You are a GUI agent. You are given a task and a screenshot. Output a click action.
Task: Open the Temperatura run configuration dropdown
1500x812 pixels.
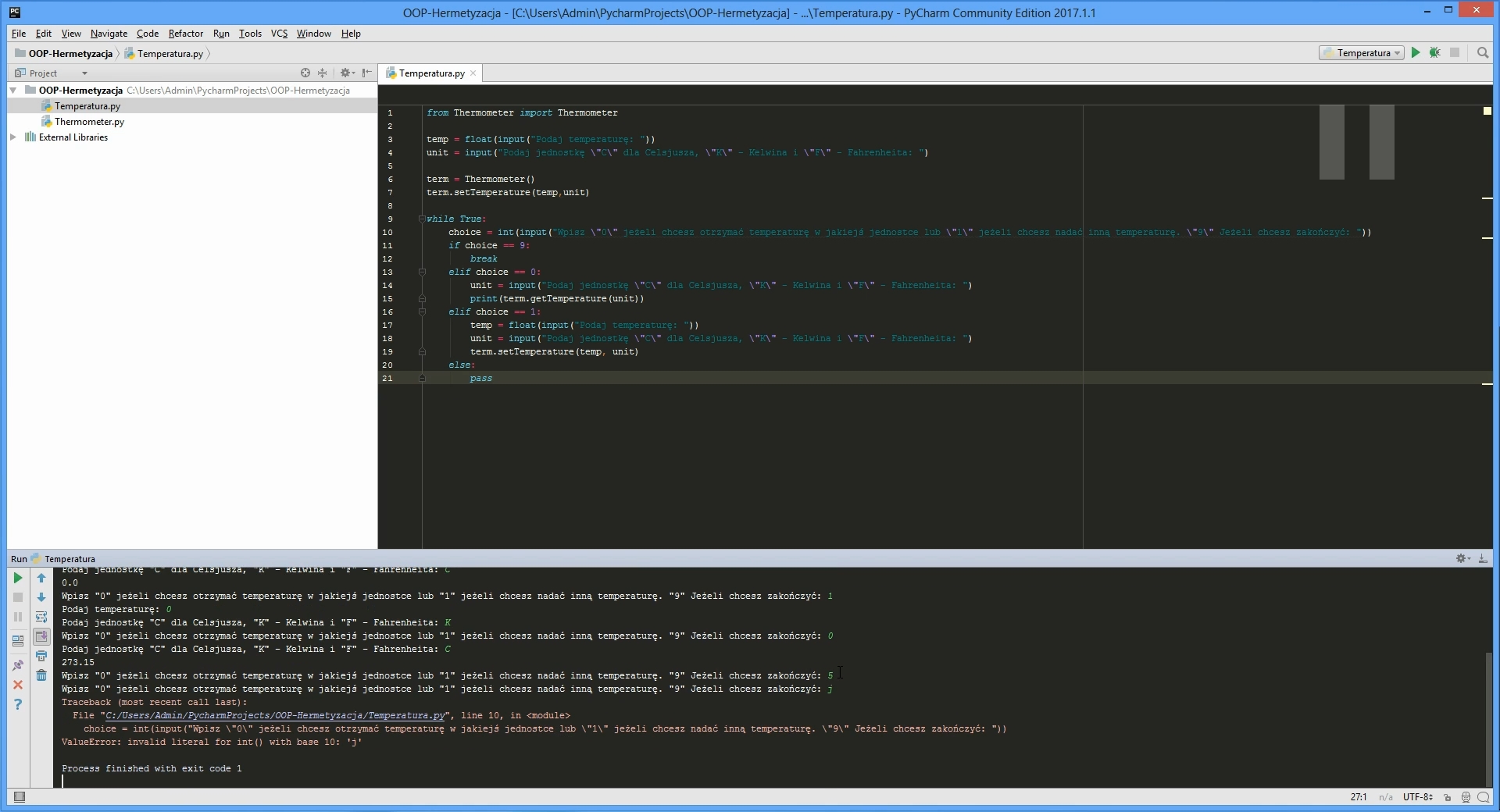(1361, 52)
